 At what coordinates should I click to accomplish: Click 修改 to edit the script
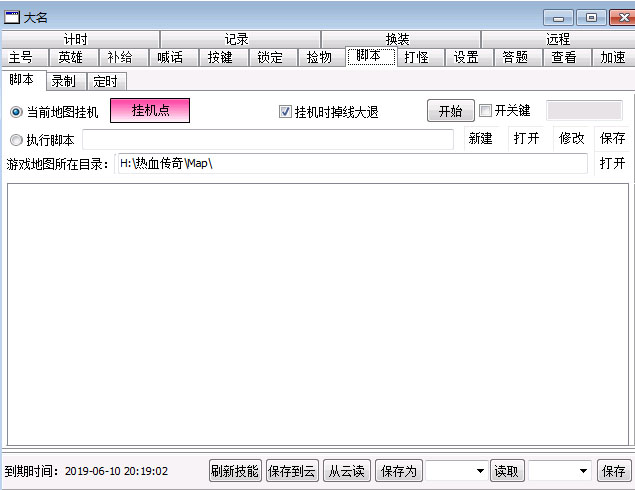pos(571,138)
